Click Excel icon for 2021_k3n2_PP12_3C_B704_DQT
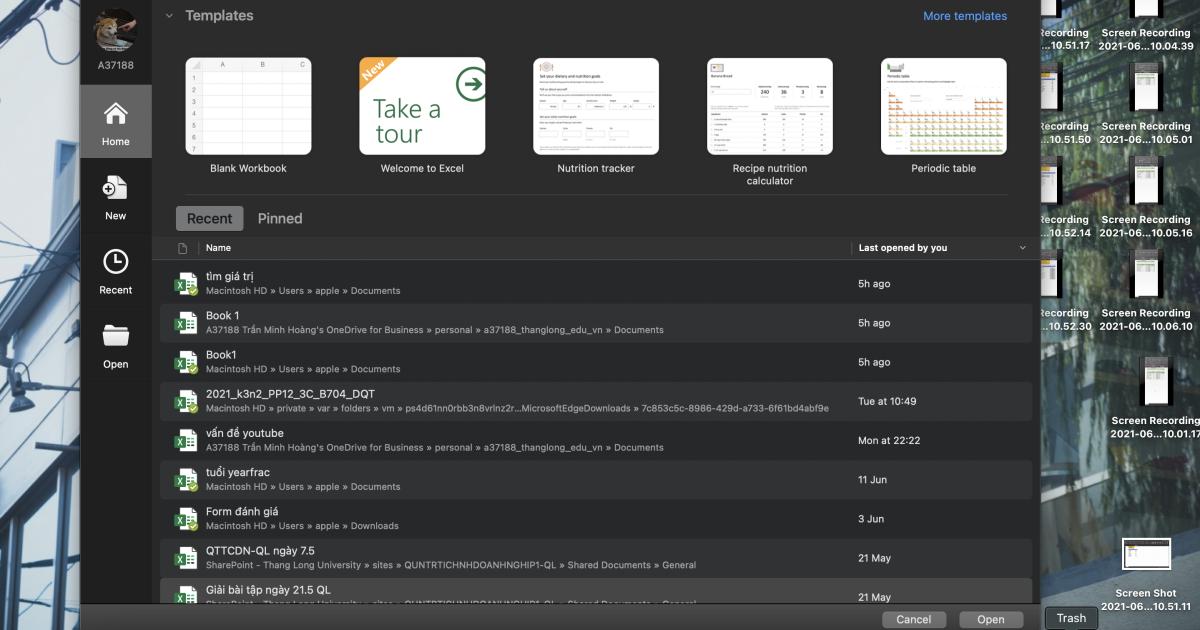 click(186, 401)
